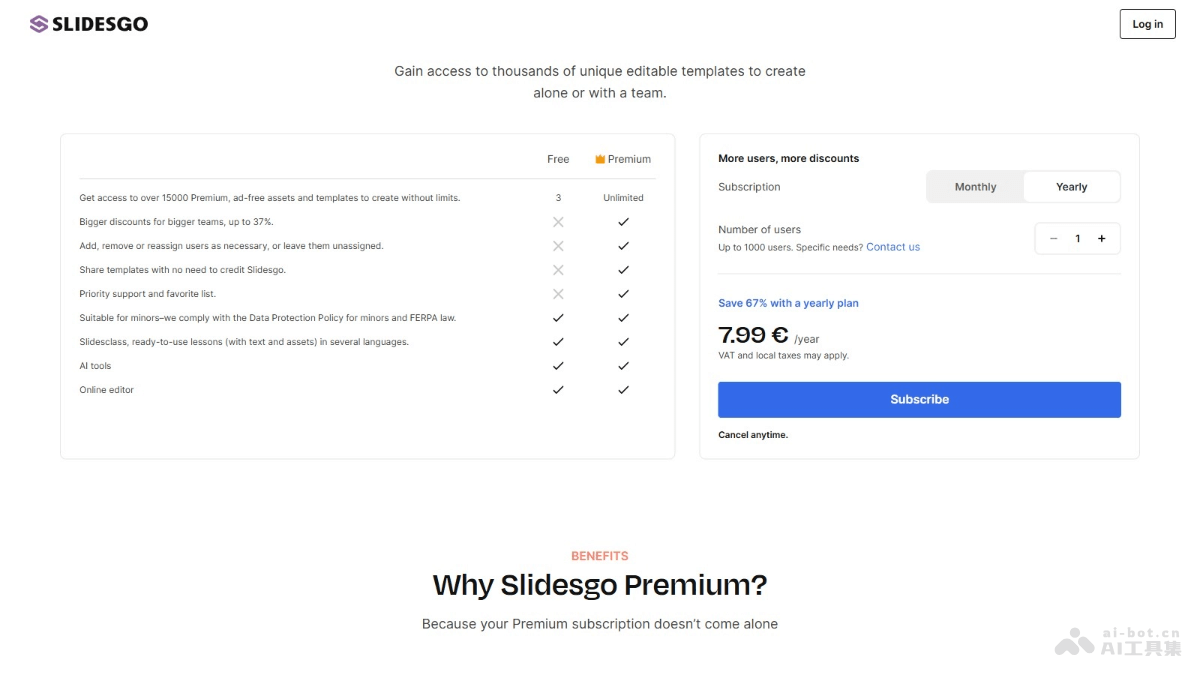Click inside the user count field
The height and width of the screenshot is (675, 1200).
(1077, 238)
